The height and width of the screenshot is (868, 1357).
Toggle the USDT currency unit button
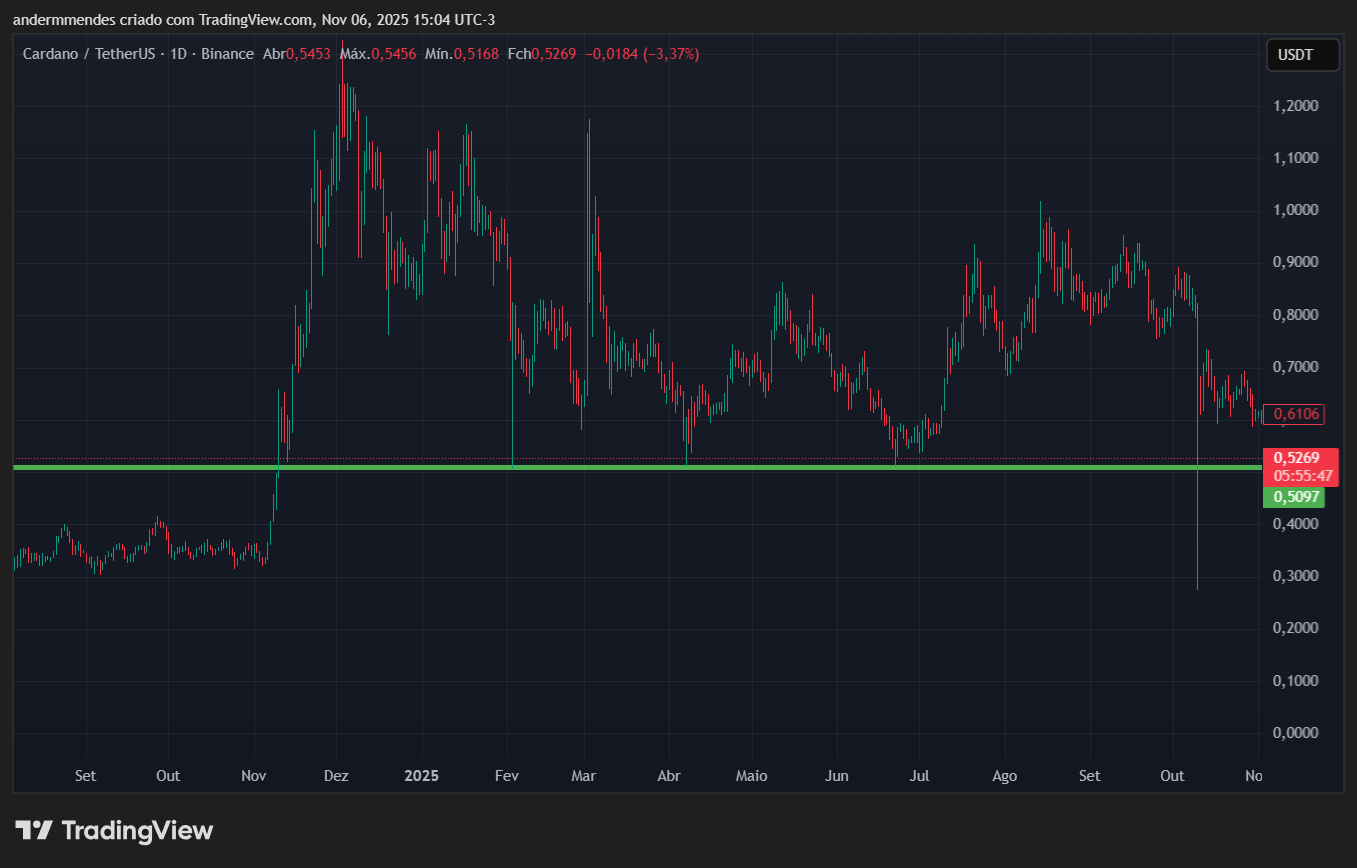(1302, 55)
